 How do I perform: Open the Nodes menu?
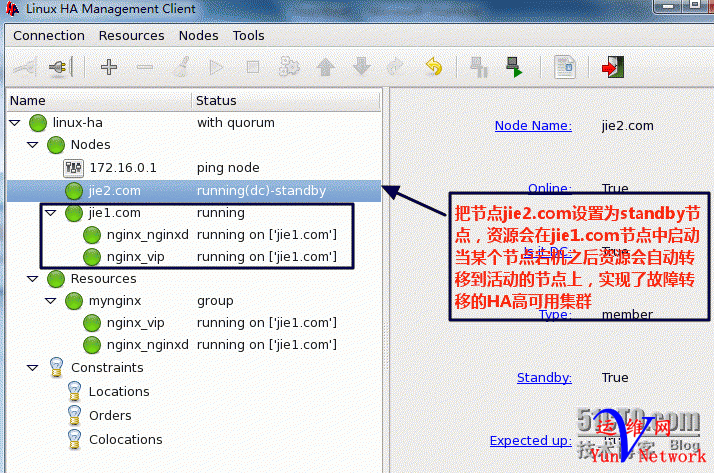[199, 36]
